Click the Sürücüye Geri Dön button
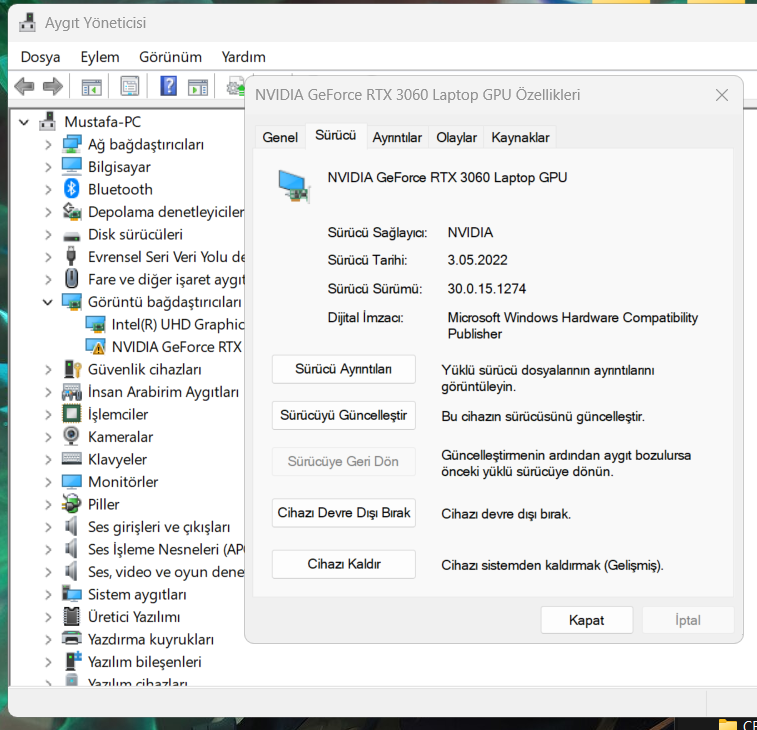Screen dimensions: 757x730 tap(344, 462)
